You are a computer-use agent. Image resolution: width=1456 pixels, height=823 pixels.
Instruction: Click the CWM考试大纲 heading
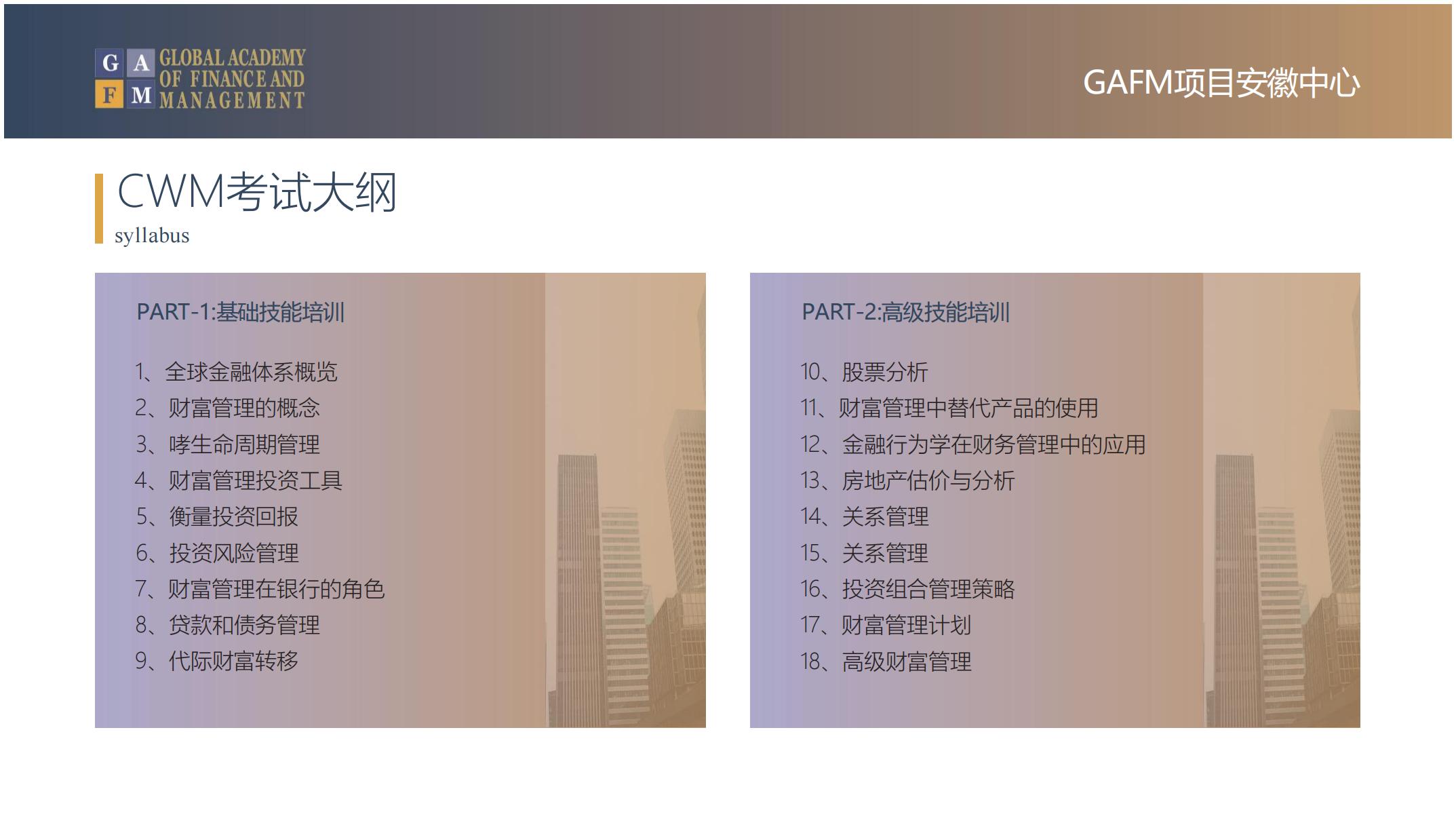256,192
